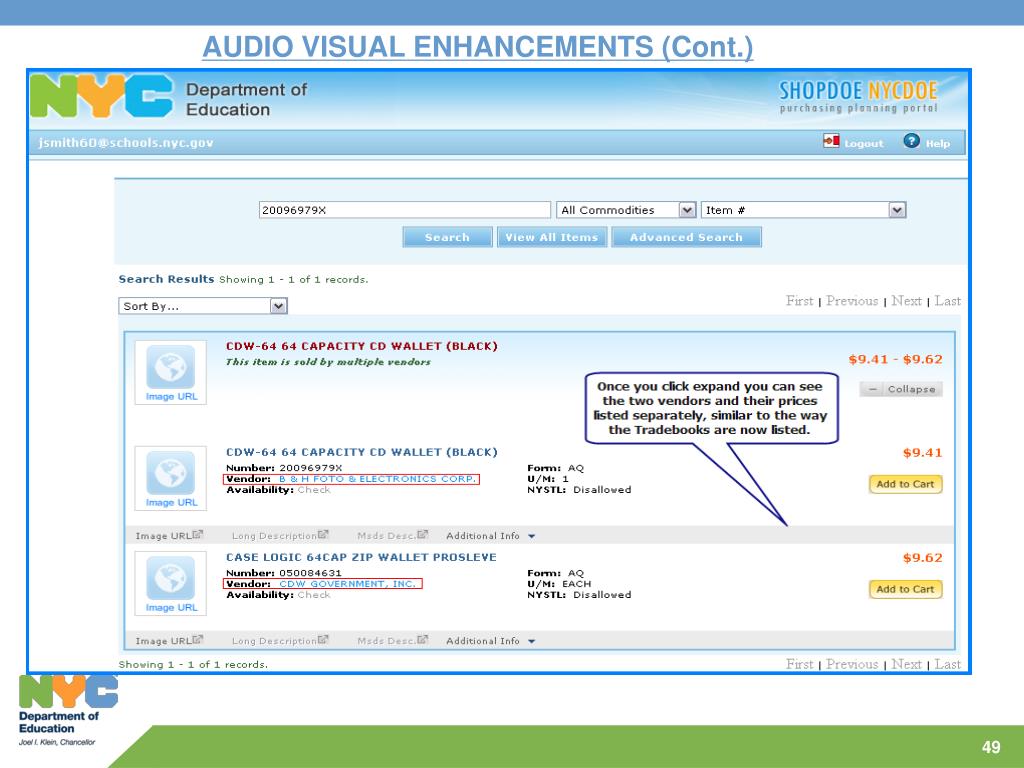Image resolution: width=1024 pixels, height=768 pixels.
Task: Expand Additional Info for the Case Logic listing
Action: [x=490, y=641]
